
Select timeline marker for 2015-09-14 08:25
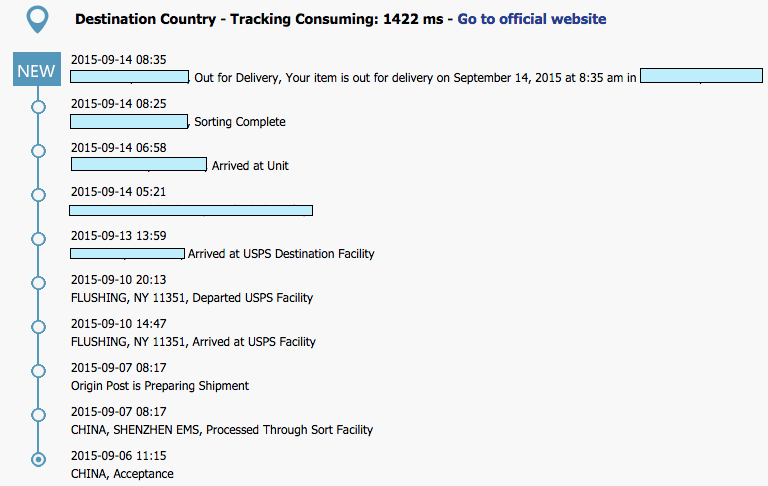(x=38, y=105)
